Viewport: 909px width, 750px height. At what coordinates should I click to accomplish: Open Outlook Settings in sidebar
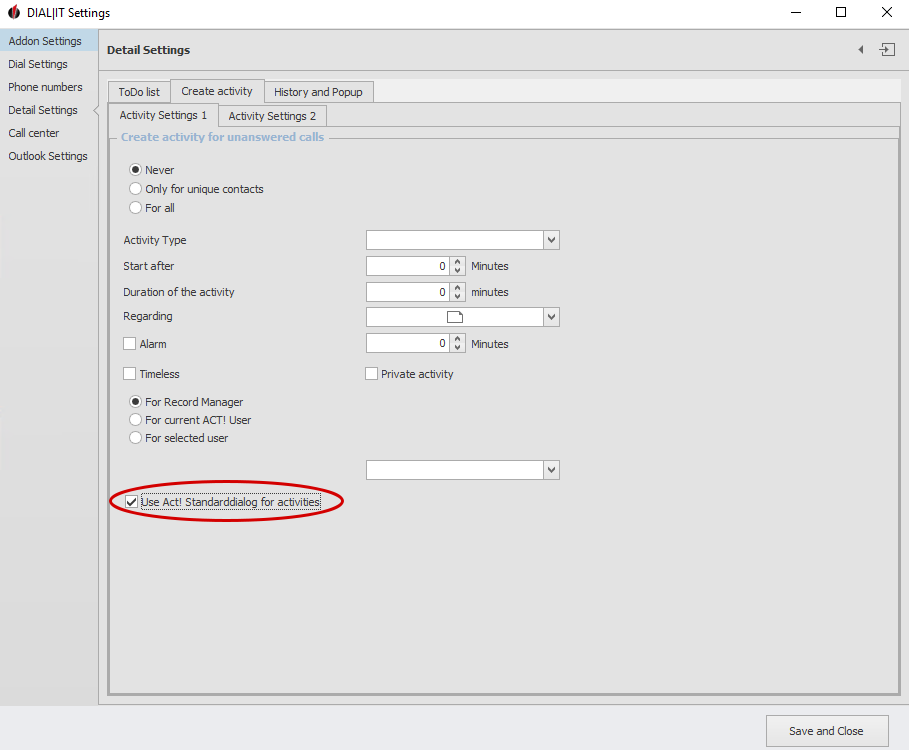[x=48, y=156]
